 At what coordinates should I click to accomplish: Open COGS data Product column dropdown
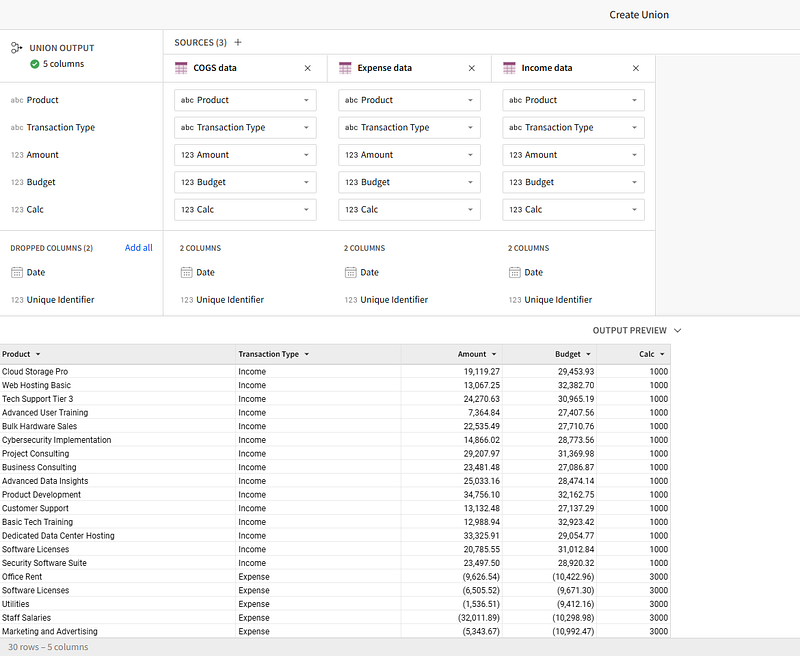[245, 100]
